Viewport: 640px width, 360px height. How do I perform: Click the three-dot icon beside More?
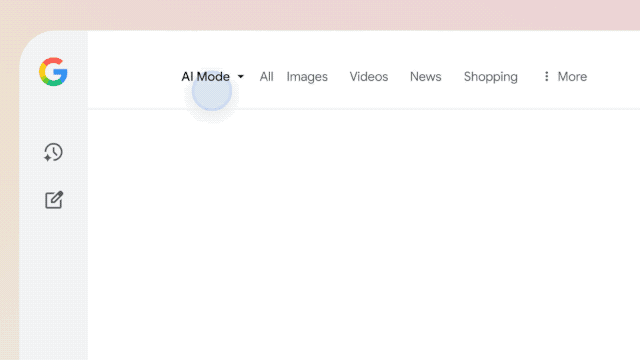coord(547,76)
